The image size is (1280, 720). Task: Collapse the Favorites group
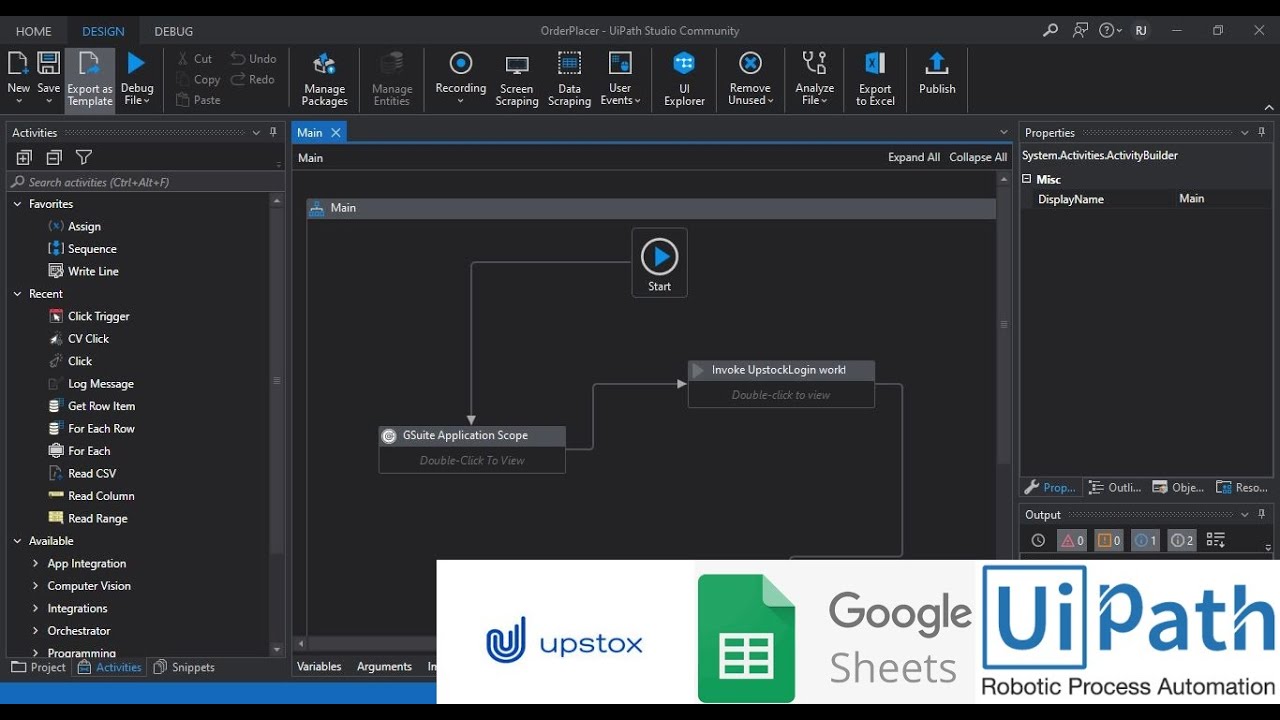pyautogui.click(x=18, y=204)
